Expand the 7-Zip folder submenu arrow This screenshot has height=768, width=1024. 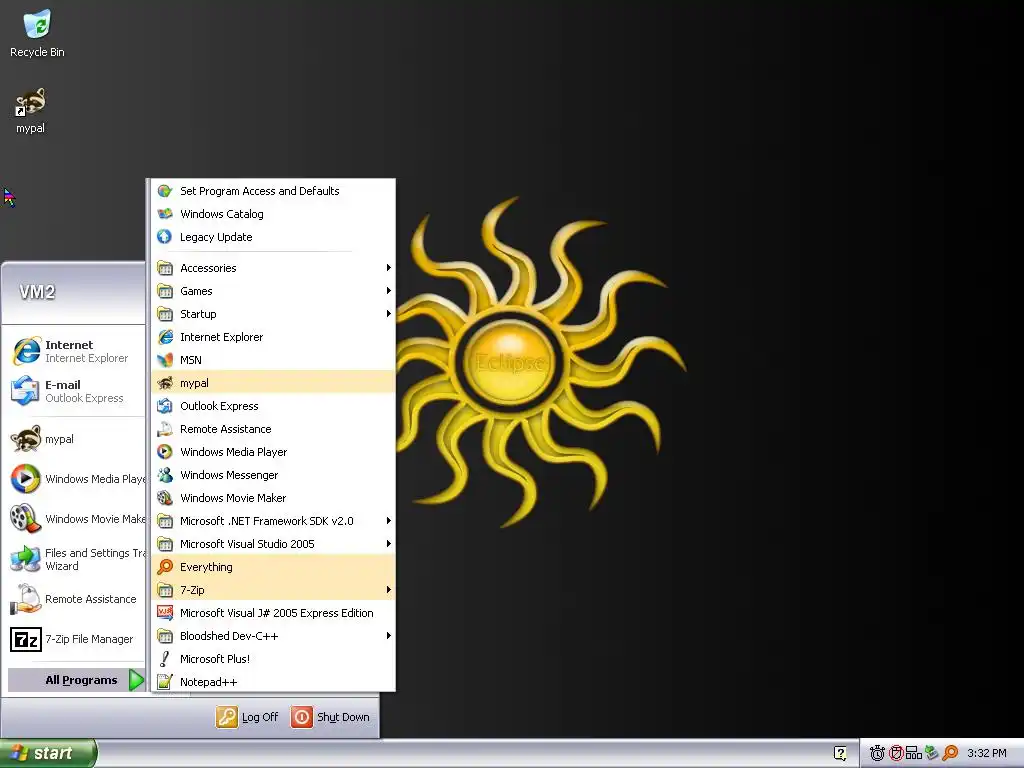tap(389, 590)
